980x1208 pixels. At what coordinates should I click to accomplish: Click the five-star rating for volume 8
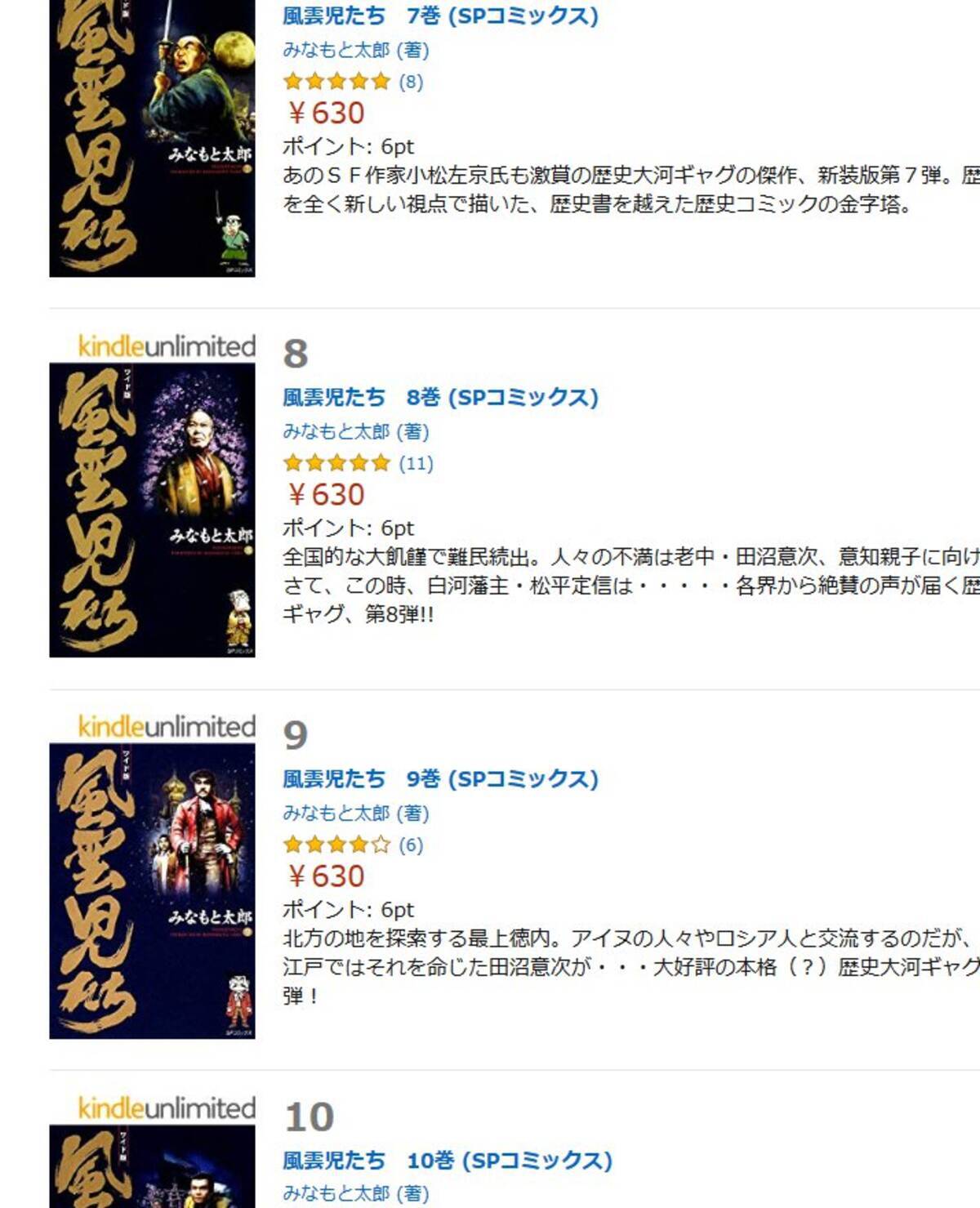(336, 463)
